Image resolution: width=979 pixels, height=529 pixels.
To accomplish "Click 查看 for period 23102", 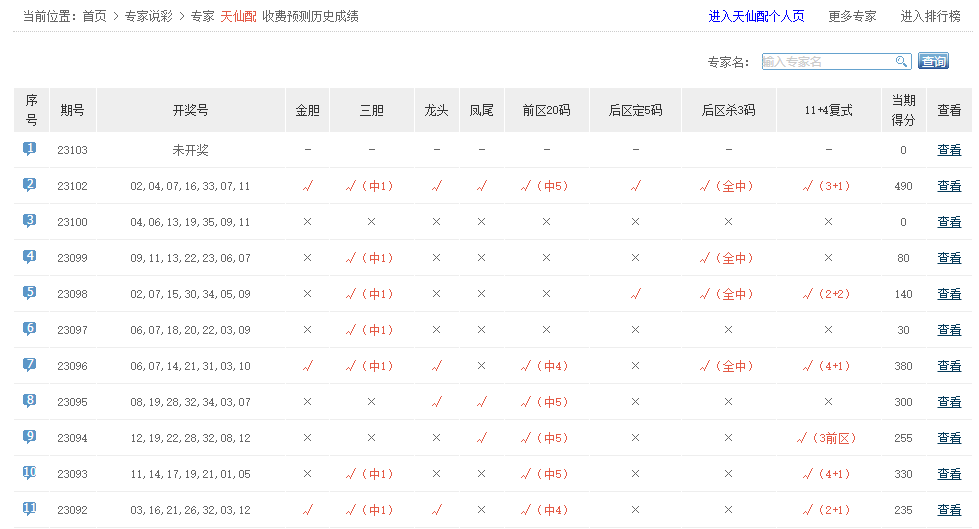I will click(x=949, y=186).
